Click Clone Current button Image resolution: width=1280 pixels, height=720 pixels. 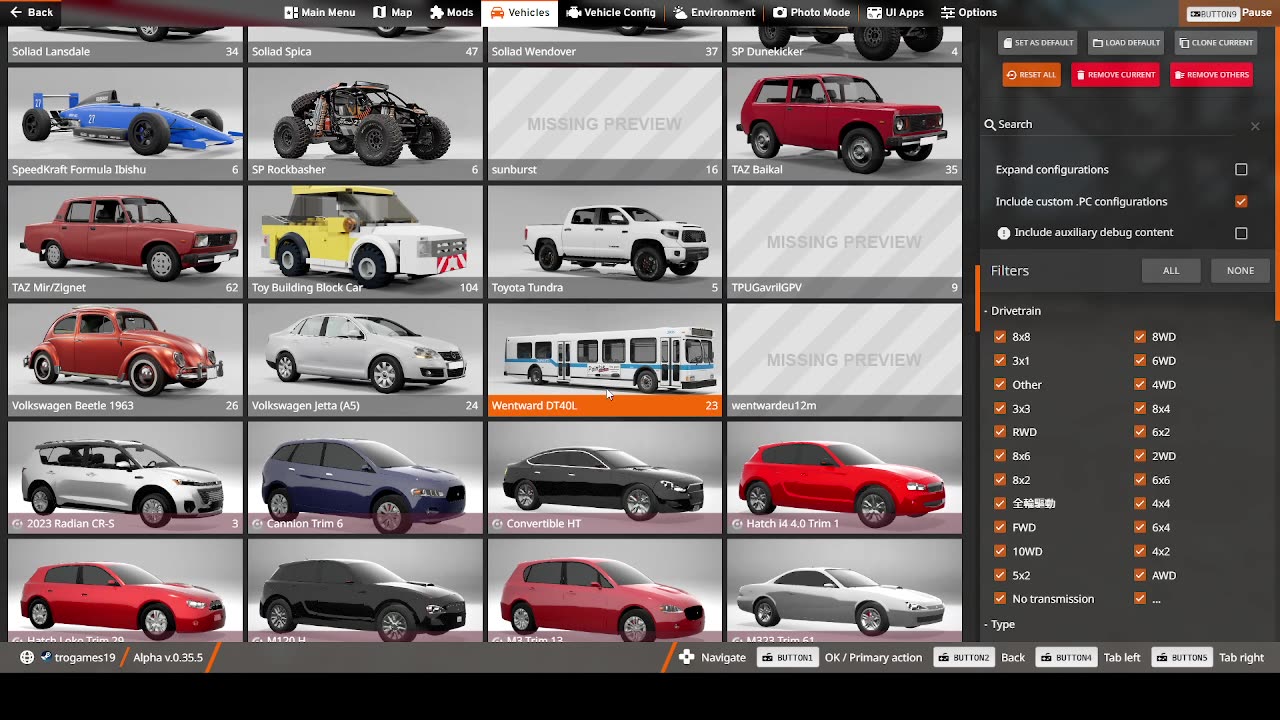point(1215,43)
